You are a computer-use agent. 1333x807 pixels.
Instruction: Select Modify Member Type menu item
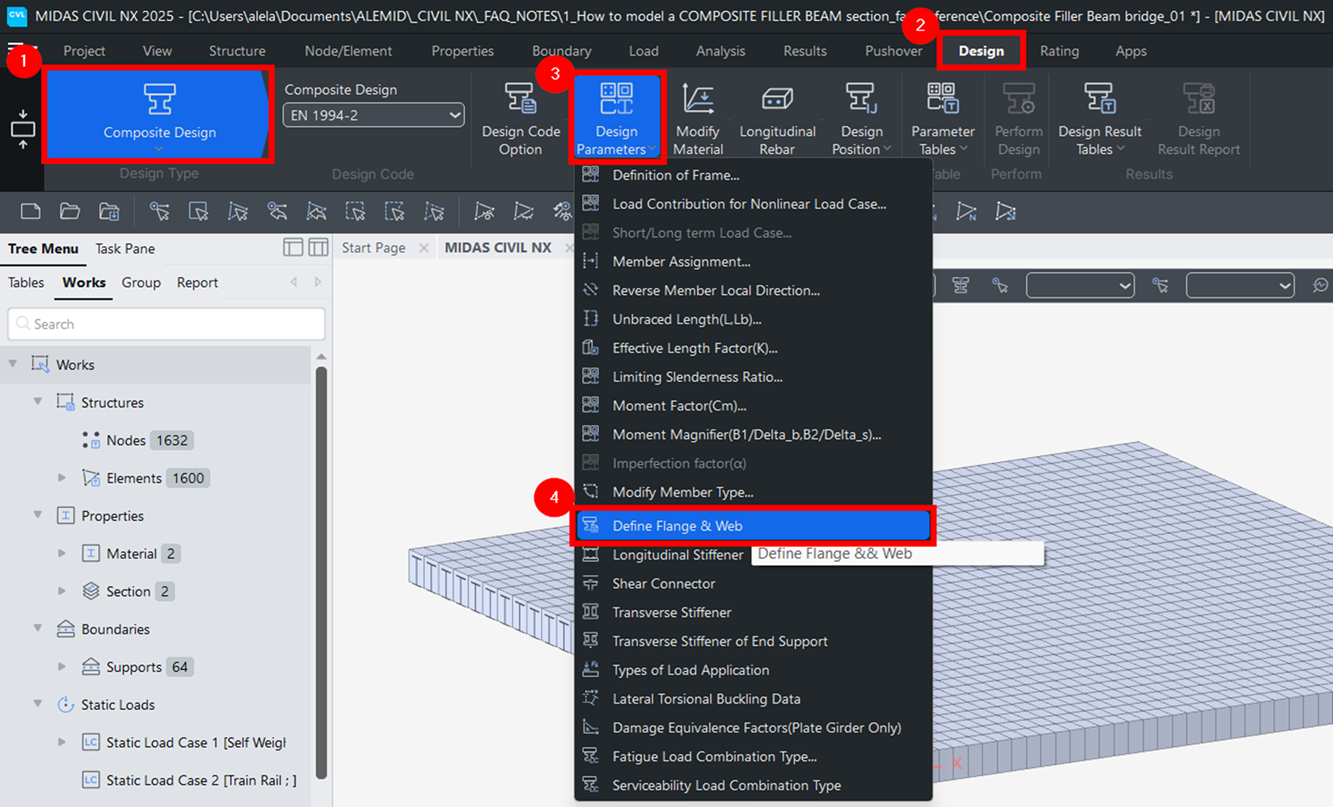pyautogui.click(x=753, y=492)
